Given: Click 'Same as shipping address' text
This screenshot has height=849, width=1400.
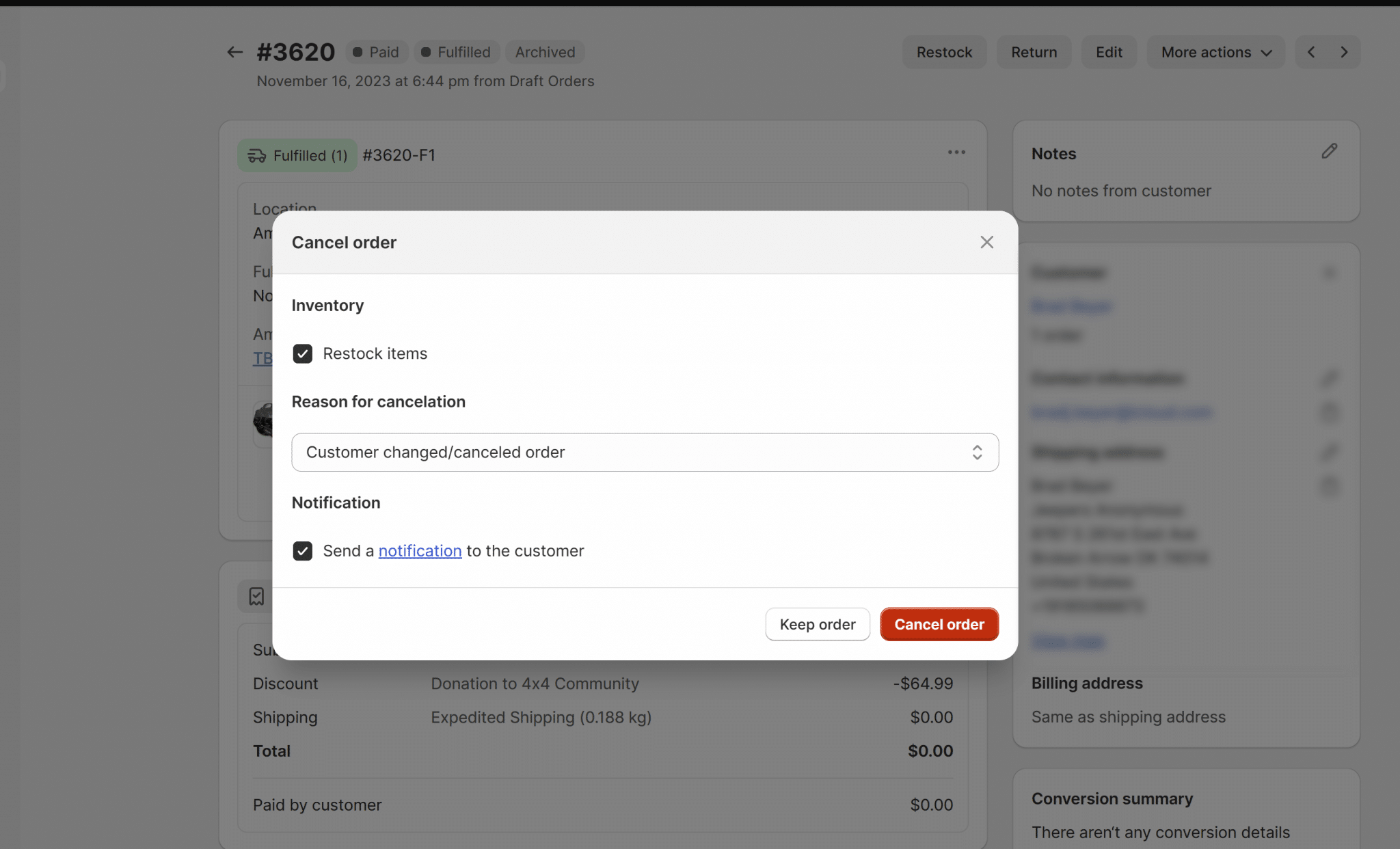Looking at the screenshot, I should 1128,717.
